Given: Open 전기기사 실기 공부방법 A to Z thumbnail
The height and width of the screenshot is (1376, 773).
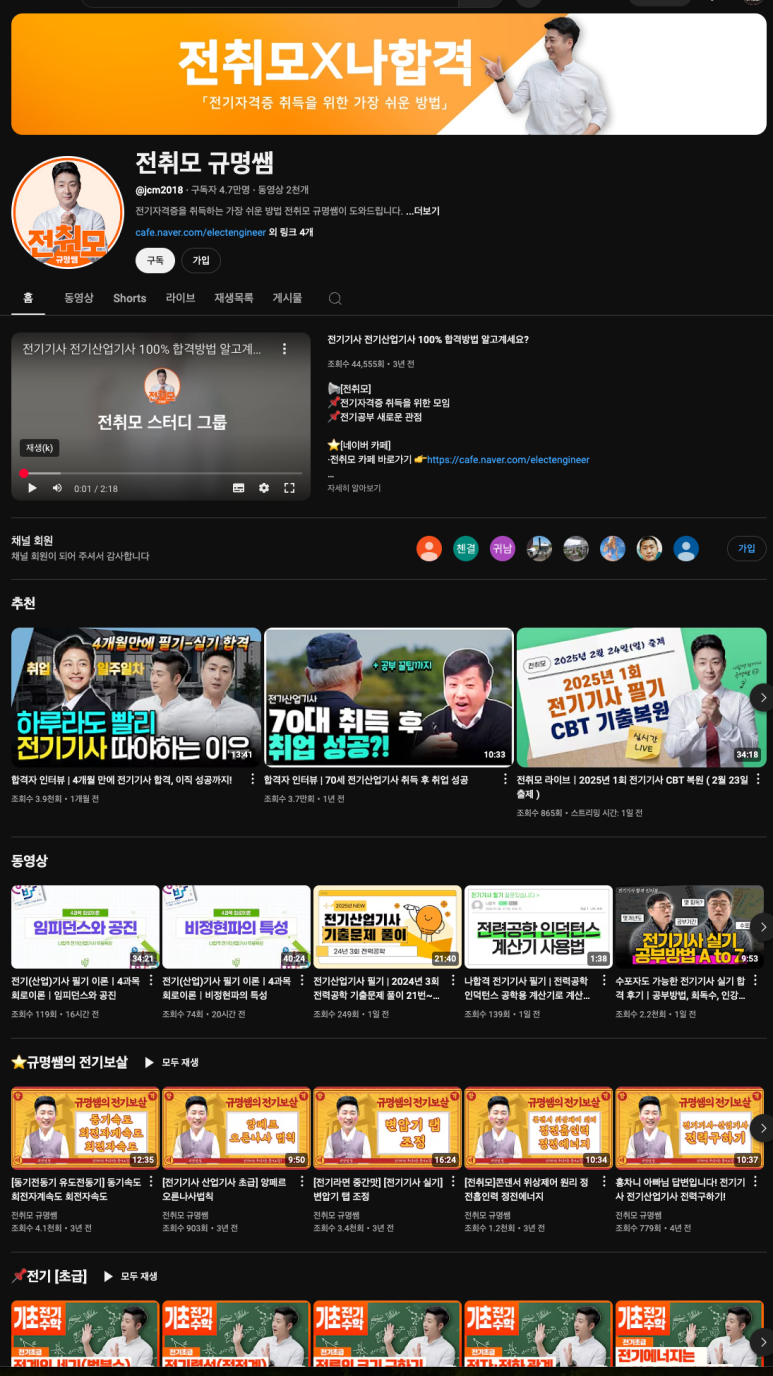Looking at the screenshot, I should pos(689,927).
